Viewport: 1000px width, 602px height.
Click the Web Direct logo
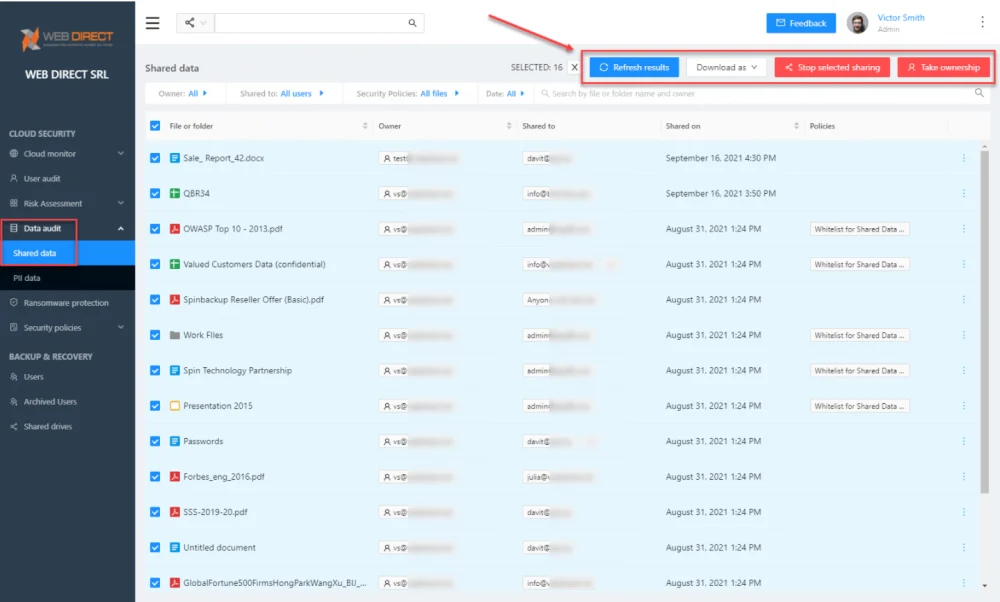pyautogui.click(x=67, y=39)
